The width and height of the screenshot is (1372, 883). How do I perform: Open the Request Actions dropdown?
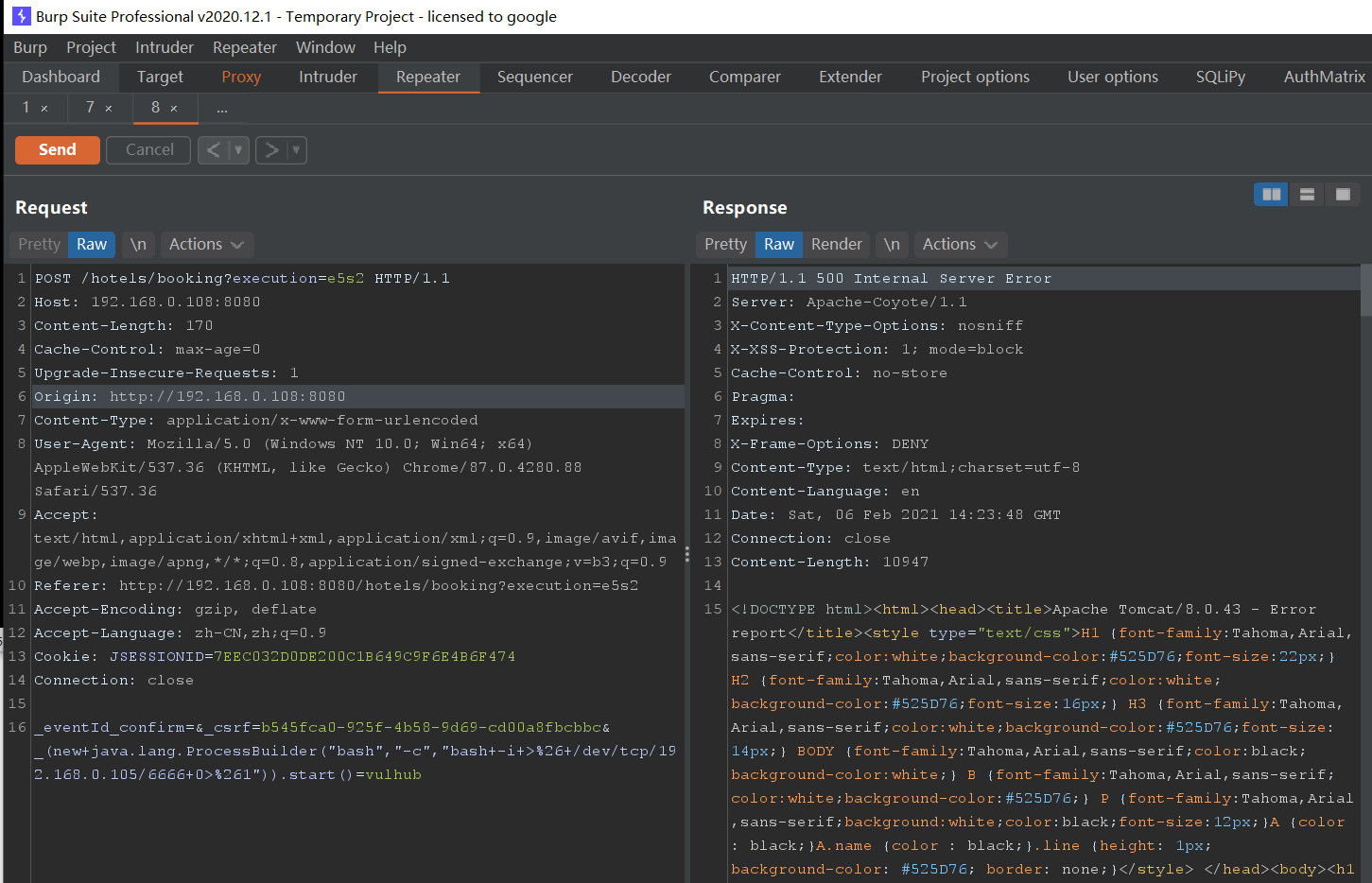click(x=206, y=244)
